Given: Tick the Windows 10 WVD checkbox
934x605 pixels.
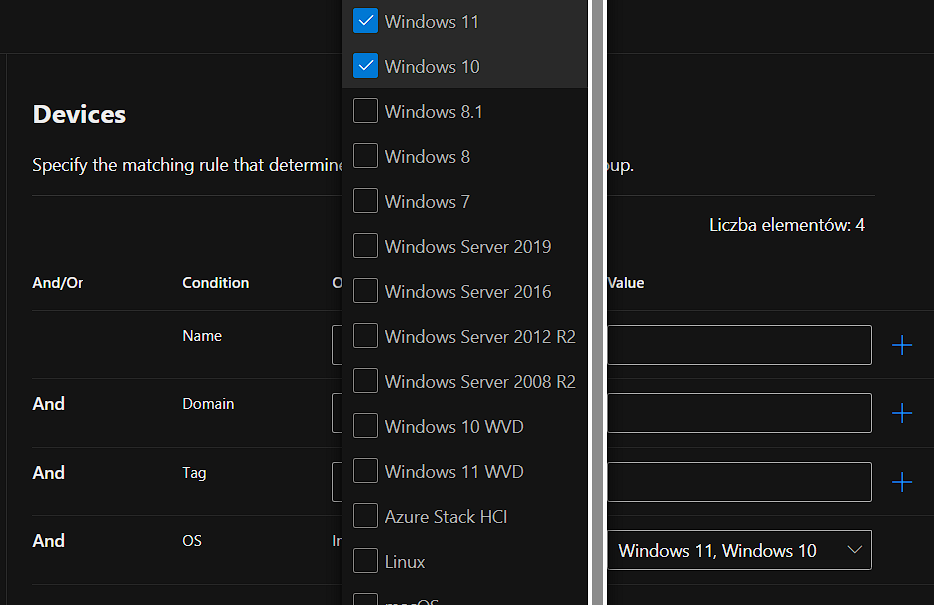Looking at the screenshot, I should click(366, 426).
